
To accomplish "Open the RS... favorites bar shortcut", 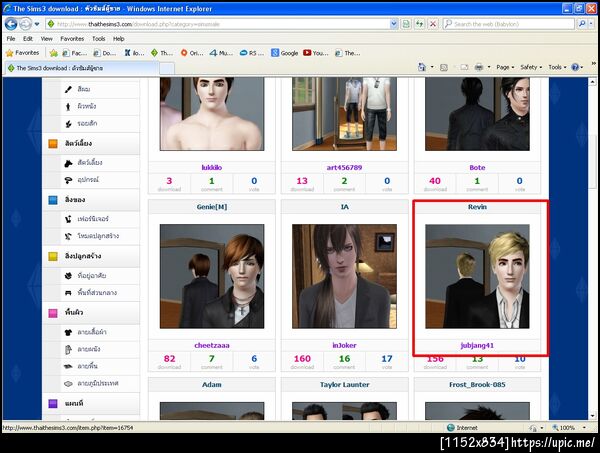I will pyautogui.click(x=252, y=53).
